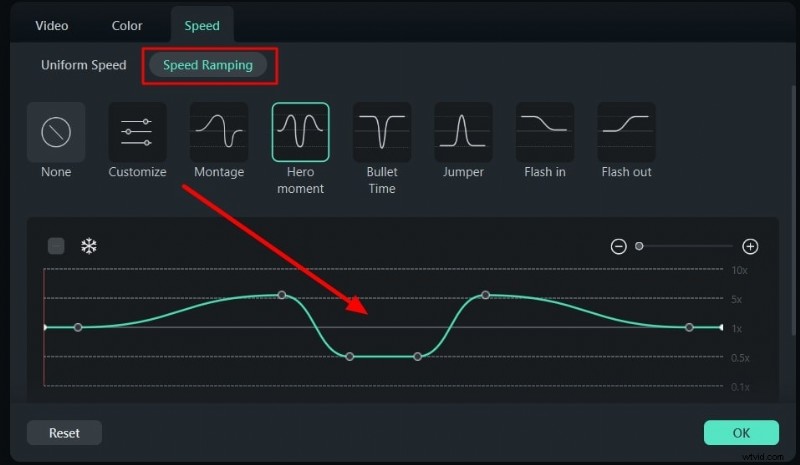The height and width of the screenshot is (465, 800).
Task: Apply the Bullet Time preset
Action: click(x=382, y=132)
